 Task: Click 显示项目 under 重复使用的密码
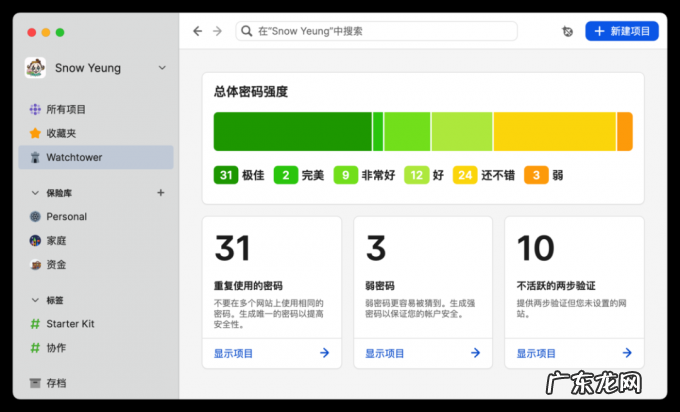233,353
